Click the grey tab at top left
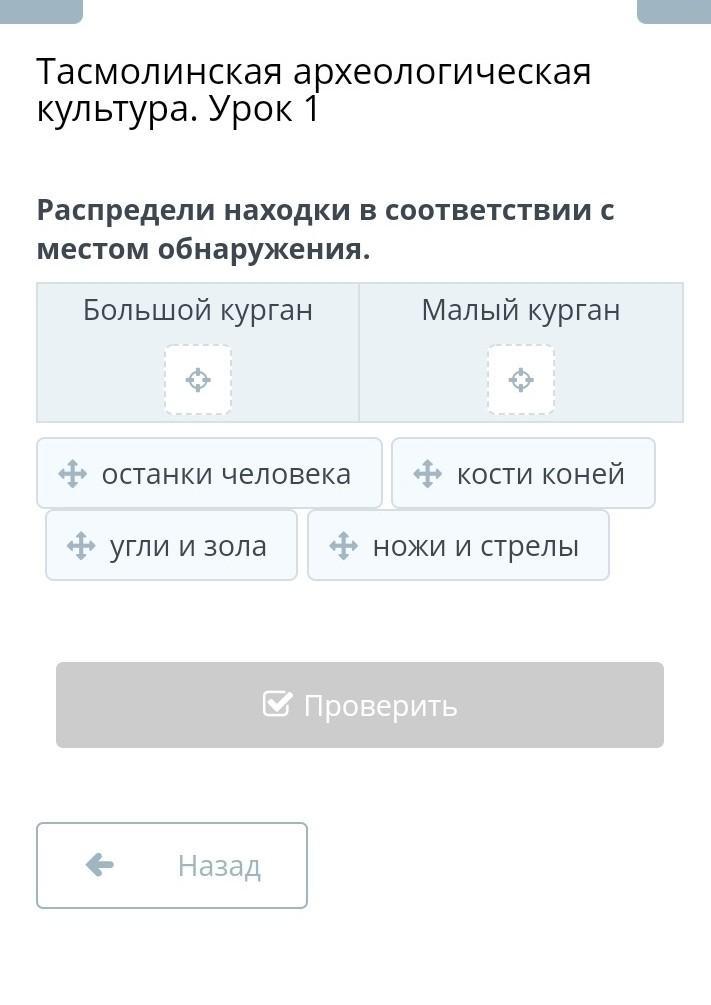Viewport: 711px width, 1005px height. [x=41, y=10]
